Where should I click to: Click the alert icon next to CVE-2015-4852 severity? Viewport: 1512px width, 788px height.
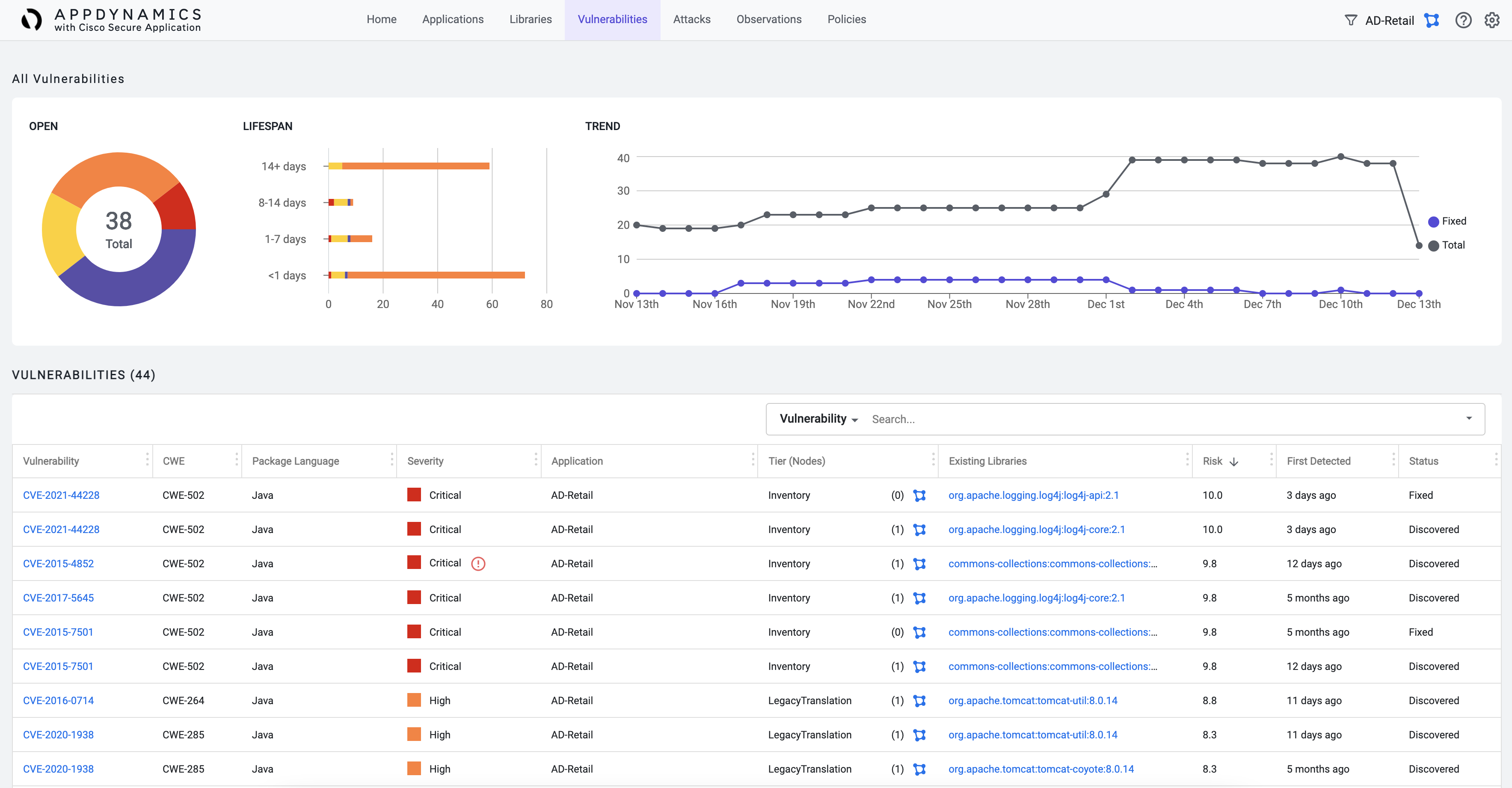[x=478, y=564]
